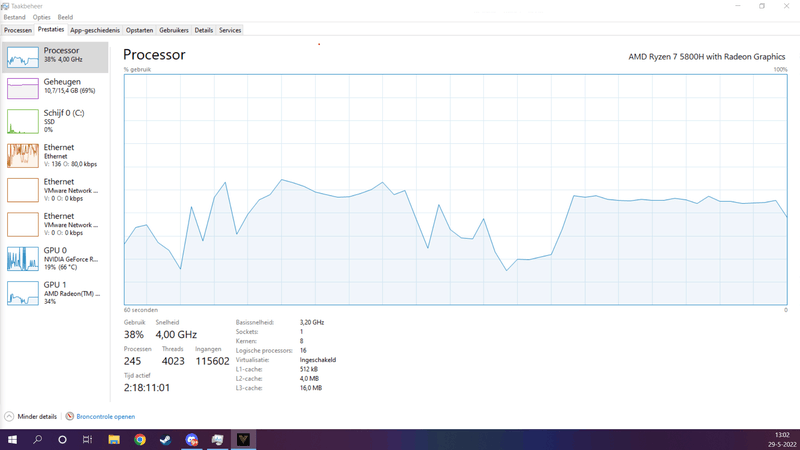Screen dimensions: 800x450
Task: Open the Gebruikers tab
Action: [x=174, y=30]
